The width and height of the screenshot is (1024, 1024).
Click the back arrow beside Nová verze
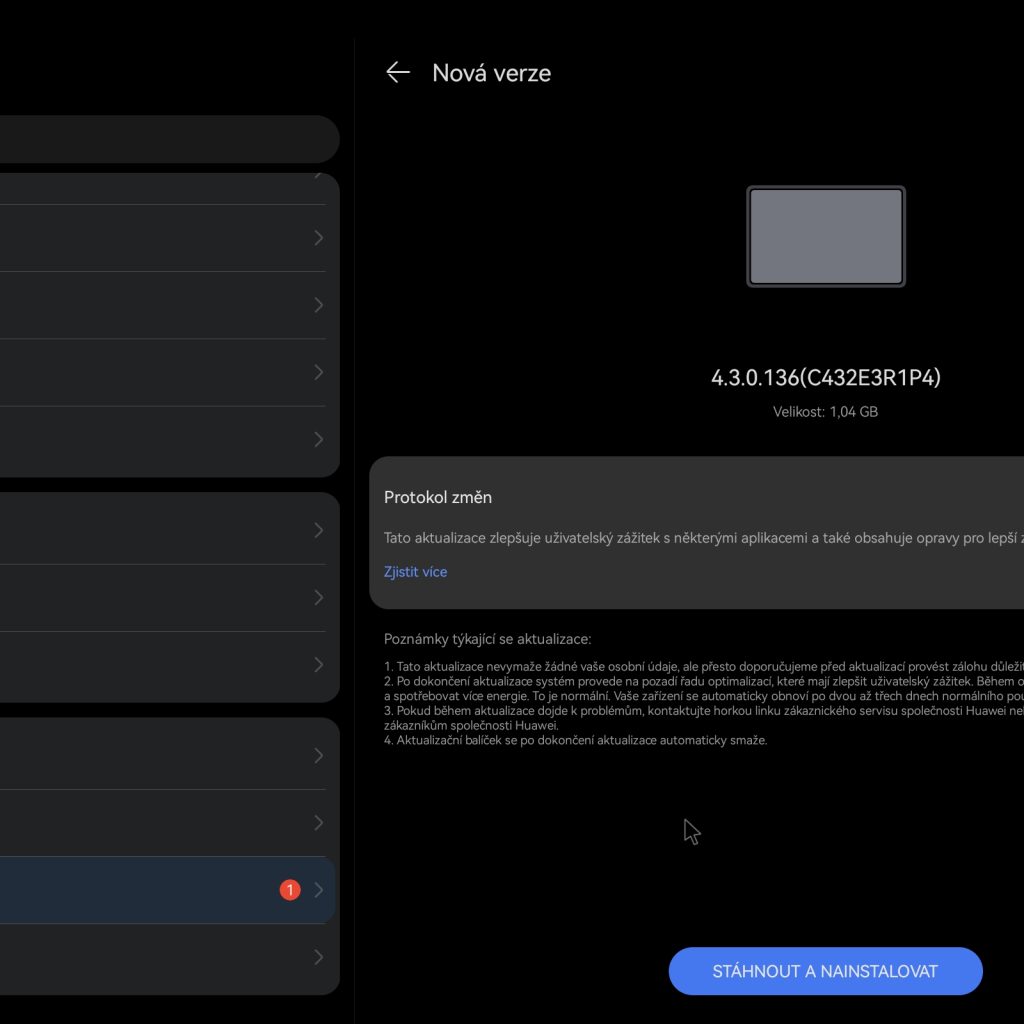point(398,72)
